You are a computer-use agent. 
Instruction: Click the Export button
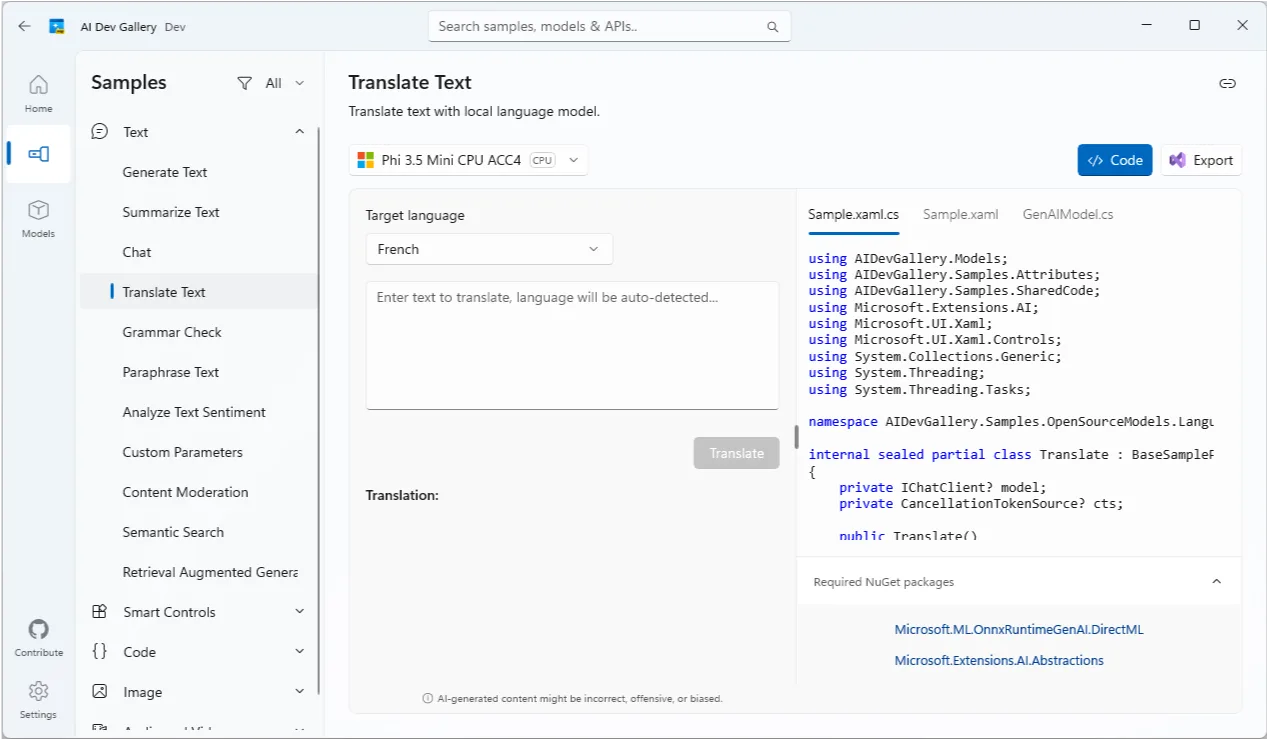pos(1201,160)
